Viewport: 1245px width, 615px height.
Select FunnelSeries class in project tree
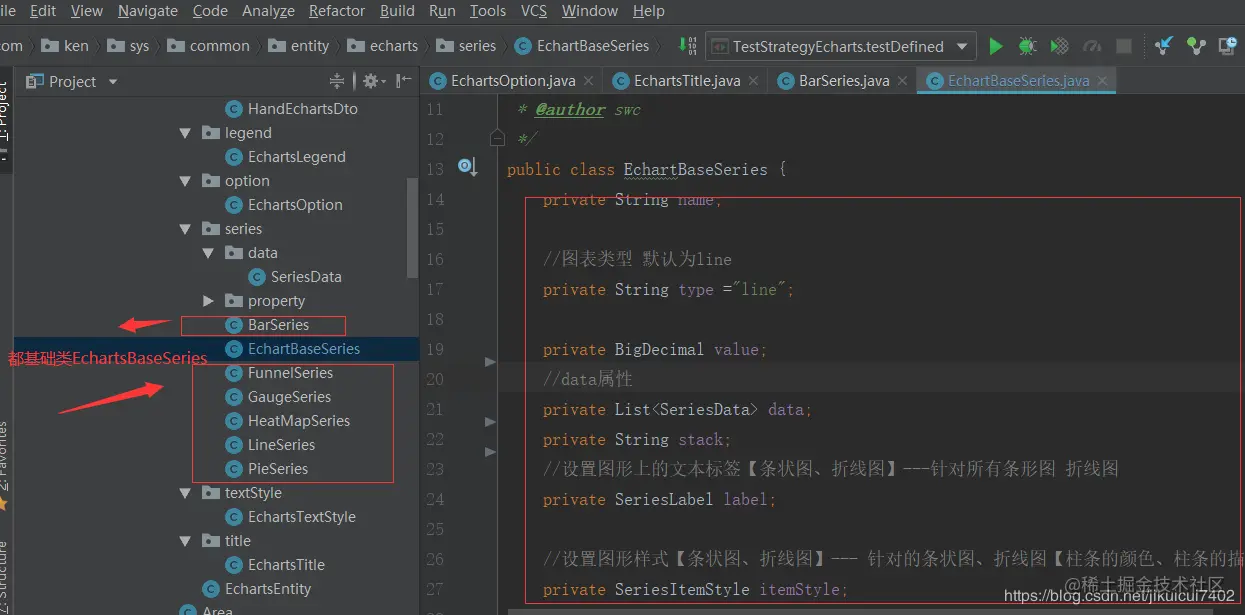279,373
